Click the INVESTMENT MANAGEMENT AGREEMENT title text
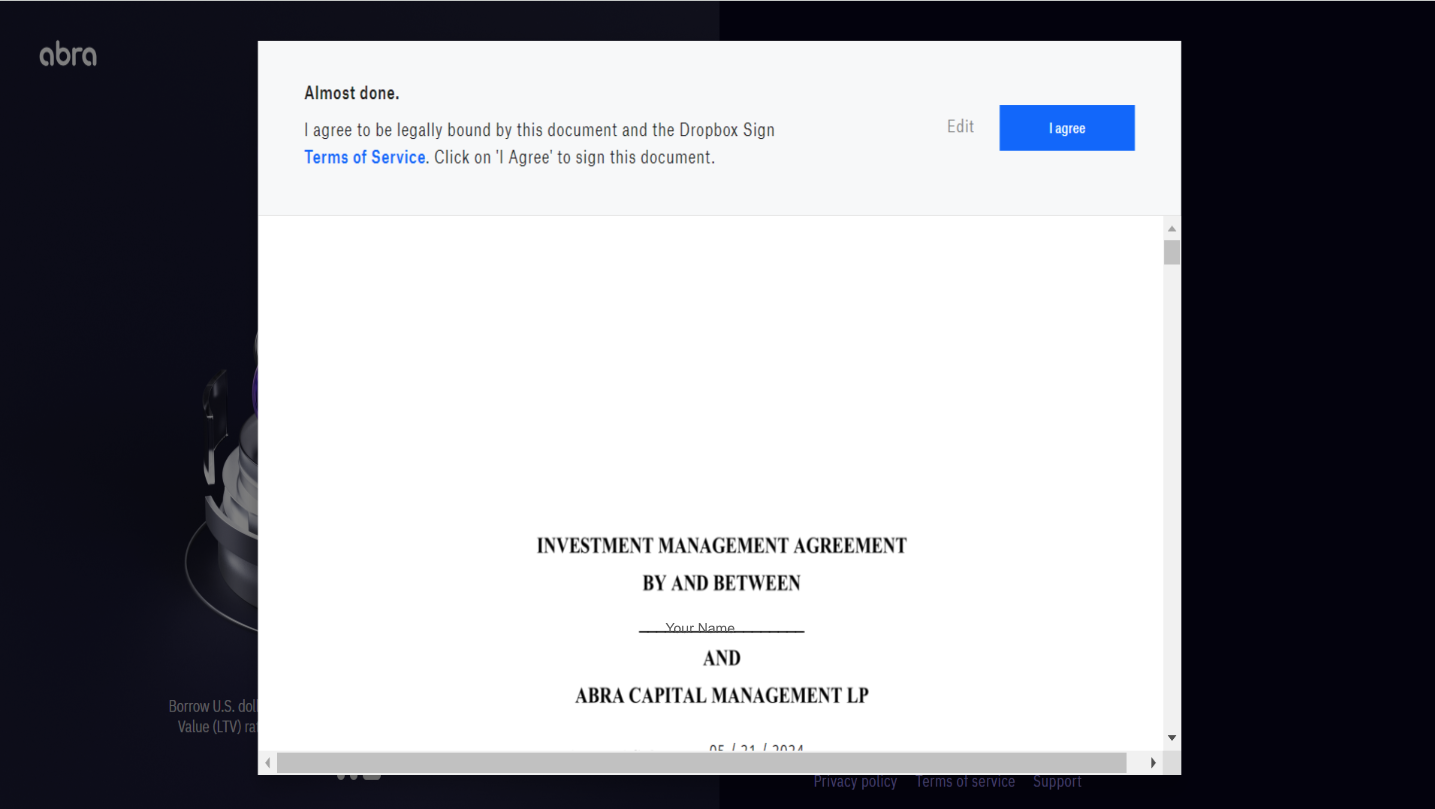 721,546
